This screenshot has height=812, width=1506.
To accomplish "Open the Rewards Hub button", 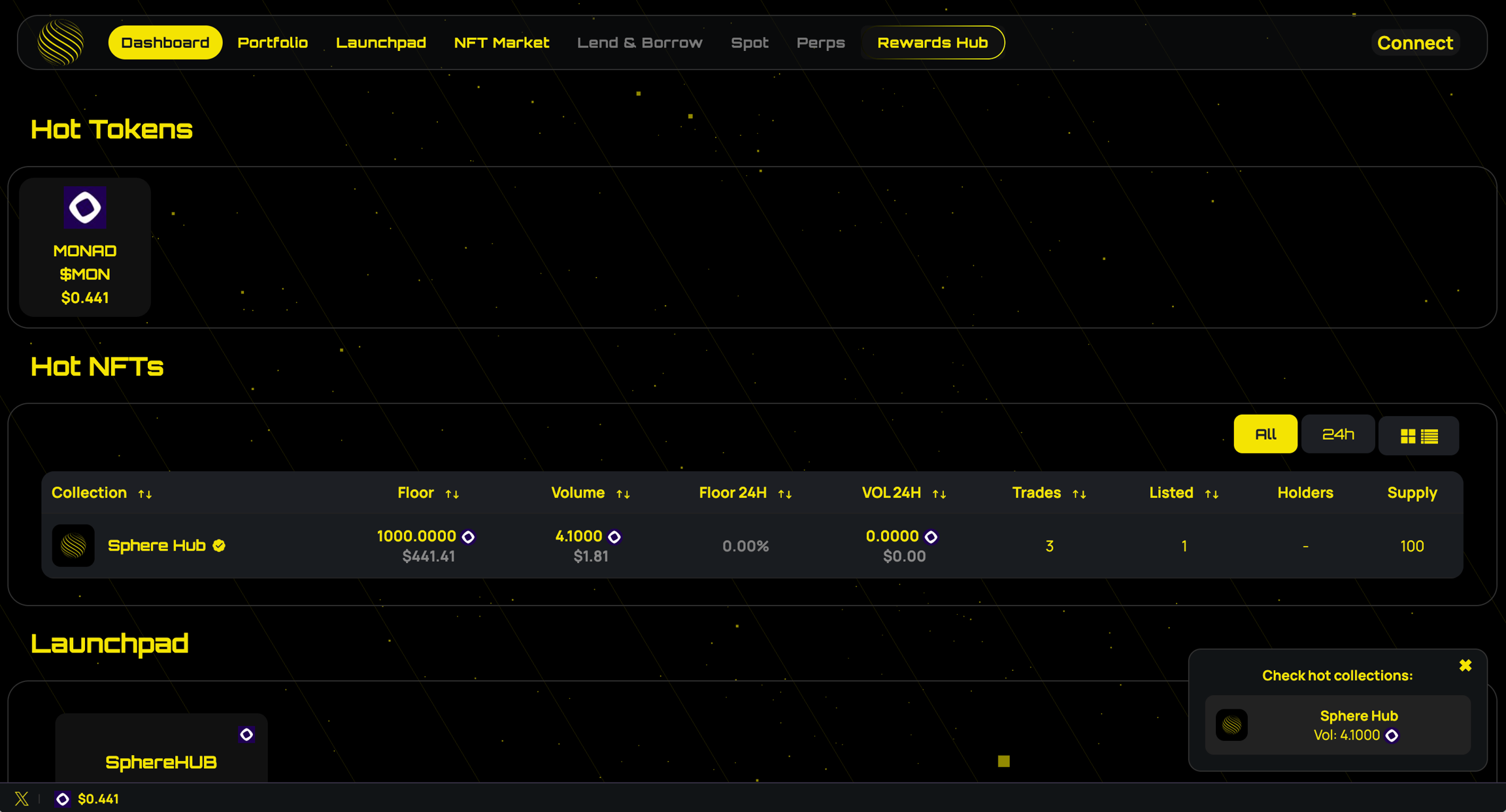I will pos(932,42).
